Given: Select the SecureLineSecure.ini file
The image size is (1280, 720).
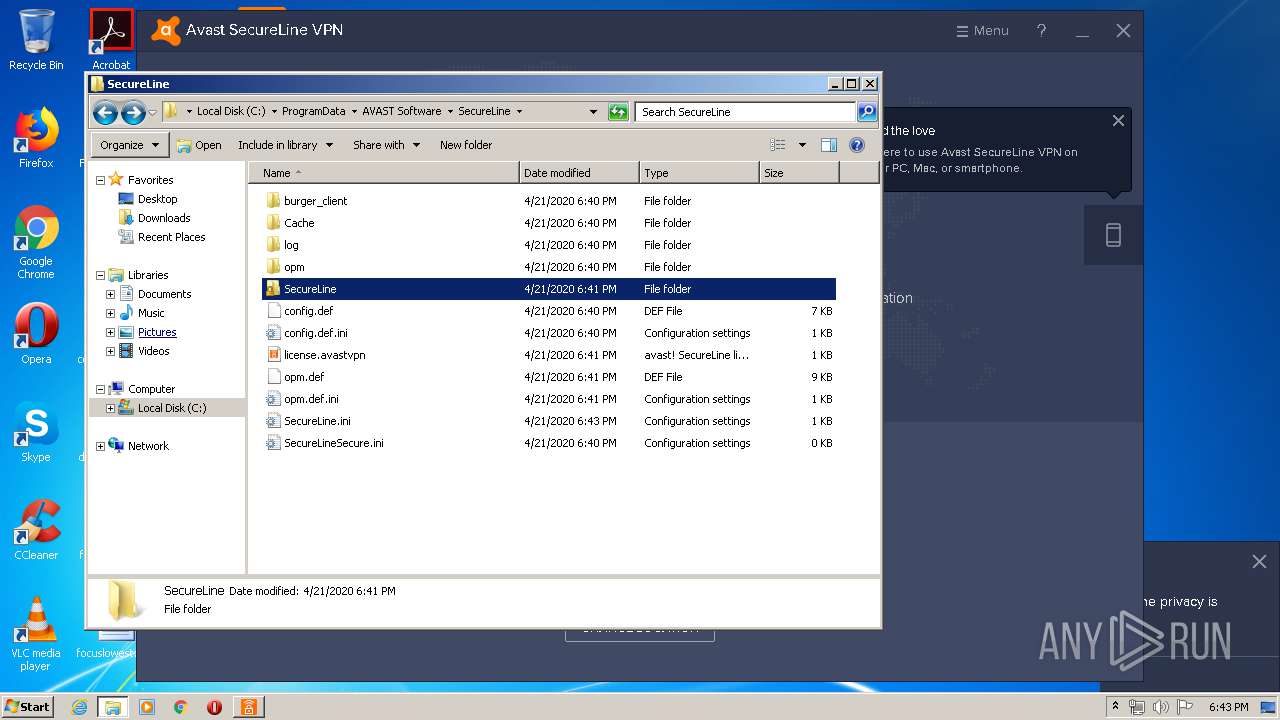Looking at the screenshot, I should [x=333, y=443].
